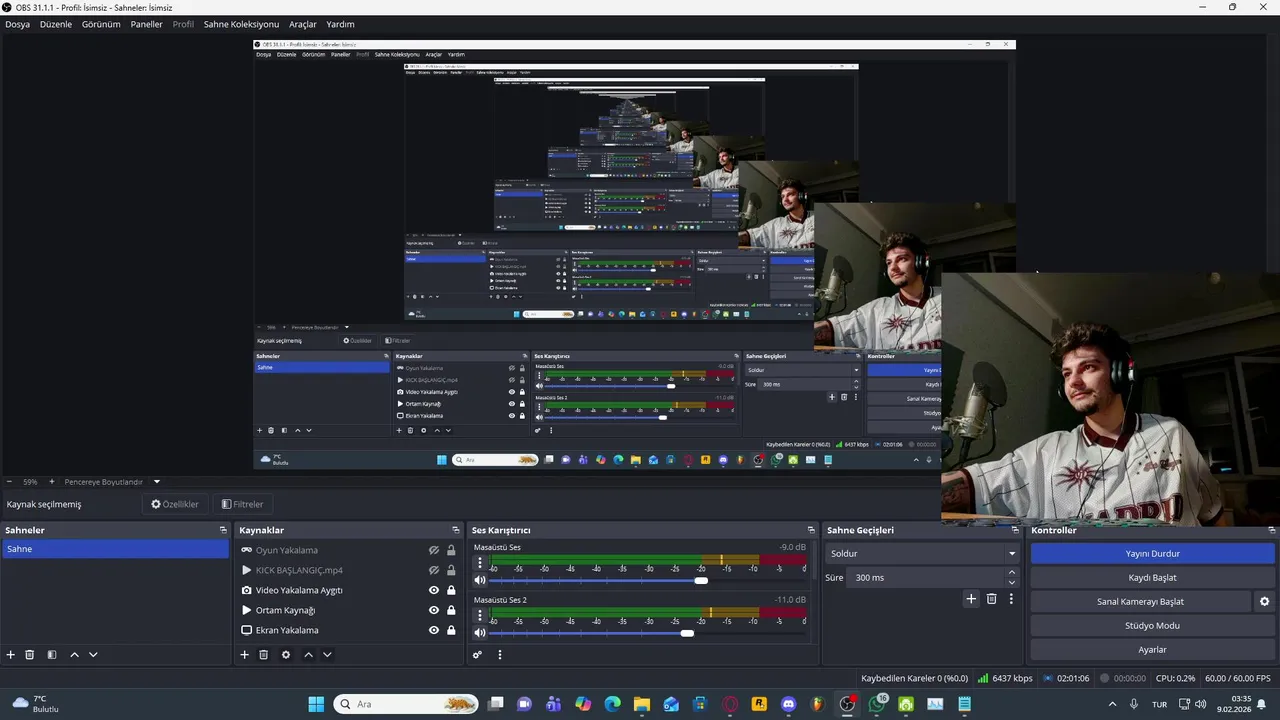Open the Düzenle menu
The width and height of the screenshot is (1280, 720).
(x=56, y=24)
